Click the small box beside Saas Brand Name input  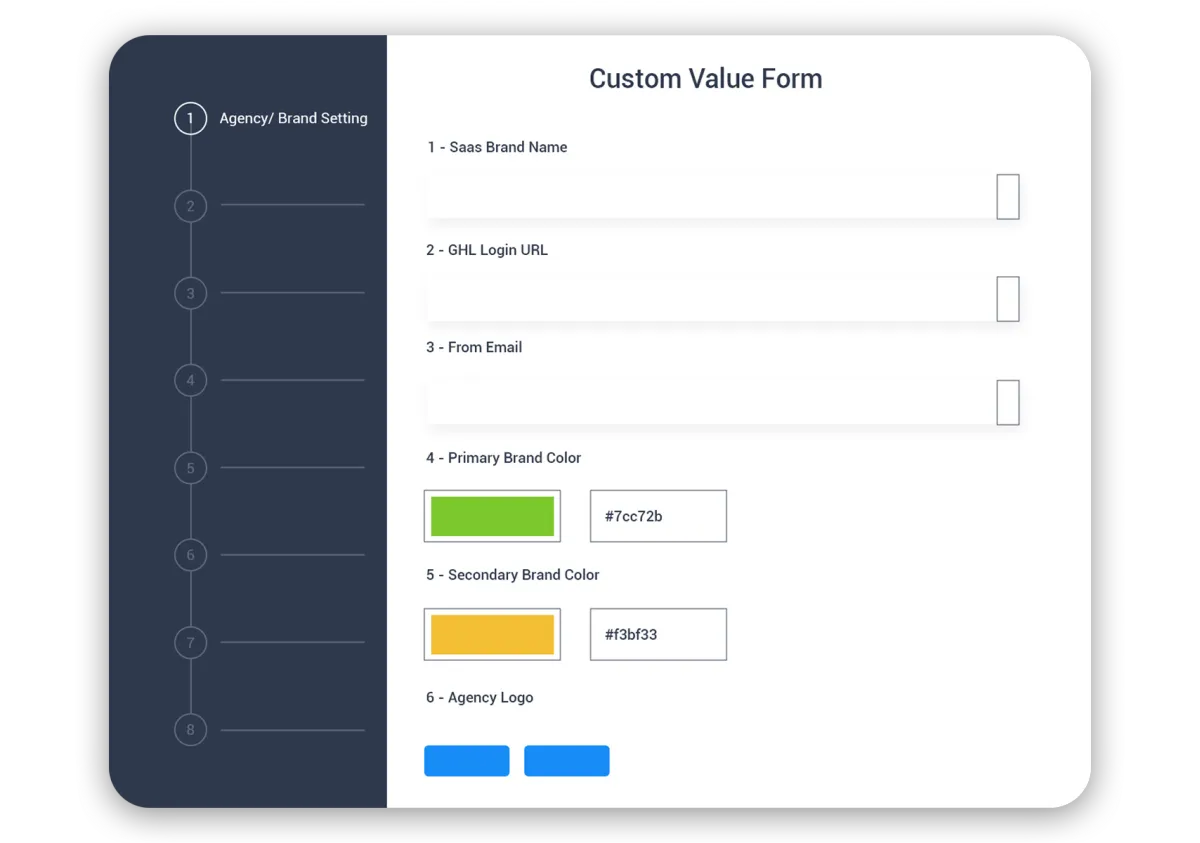click(1006, 197)
